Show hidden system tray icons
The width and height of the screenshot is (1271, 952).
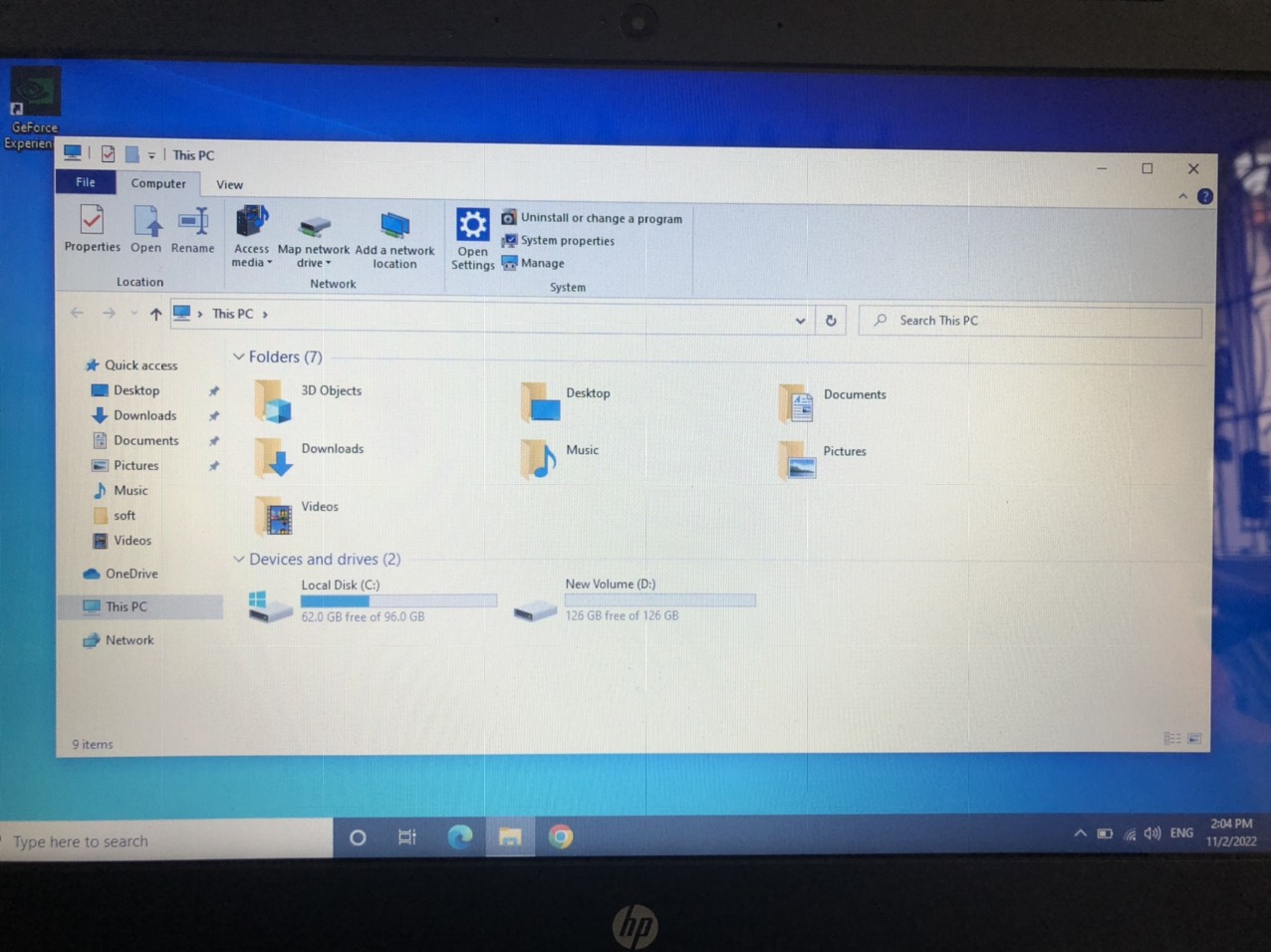pyautogui.click(x=1080, y=833)
